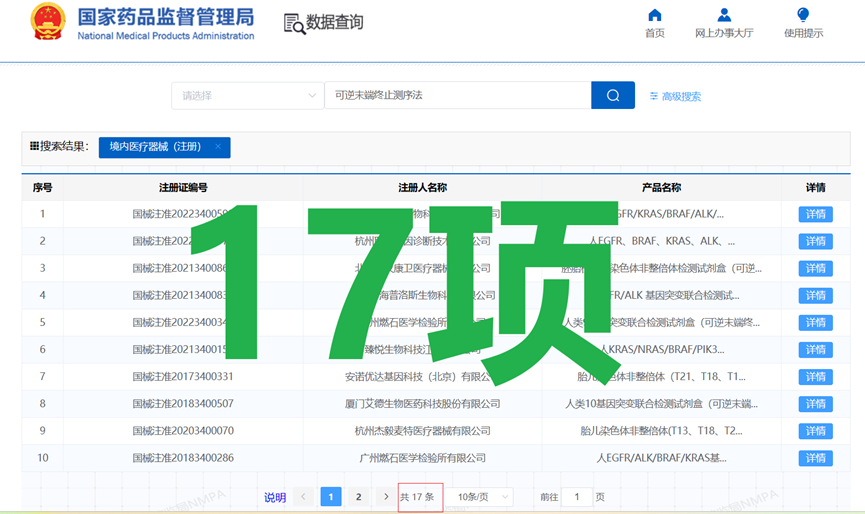Viewport: 865px width, 514px height.
Task: Click the search keyword input field
Action: click(x=457, y=96)
